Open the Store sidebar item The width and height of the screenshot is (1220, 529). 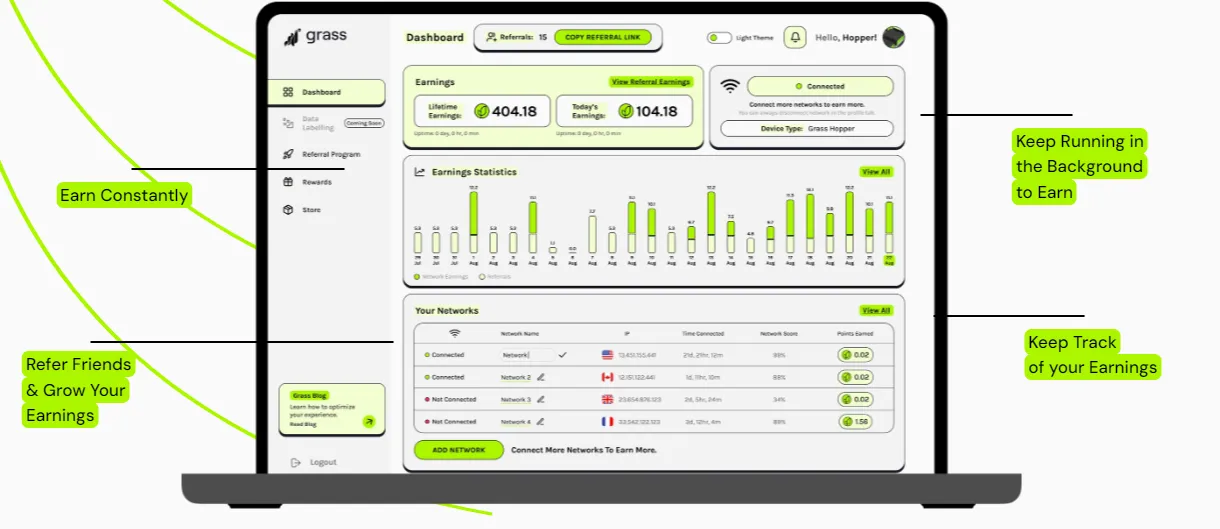pyautogui.click(x=312, y=210)
